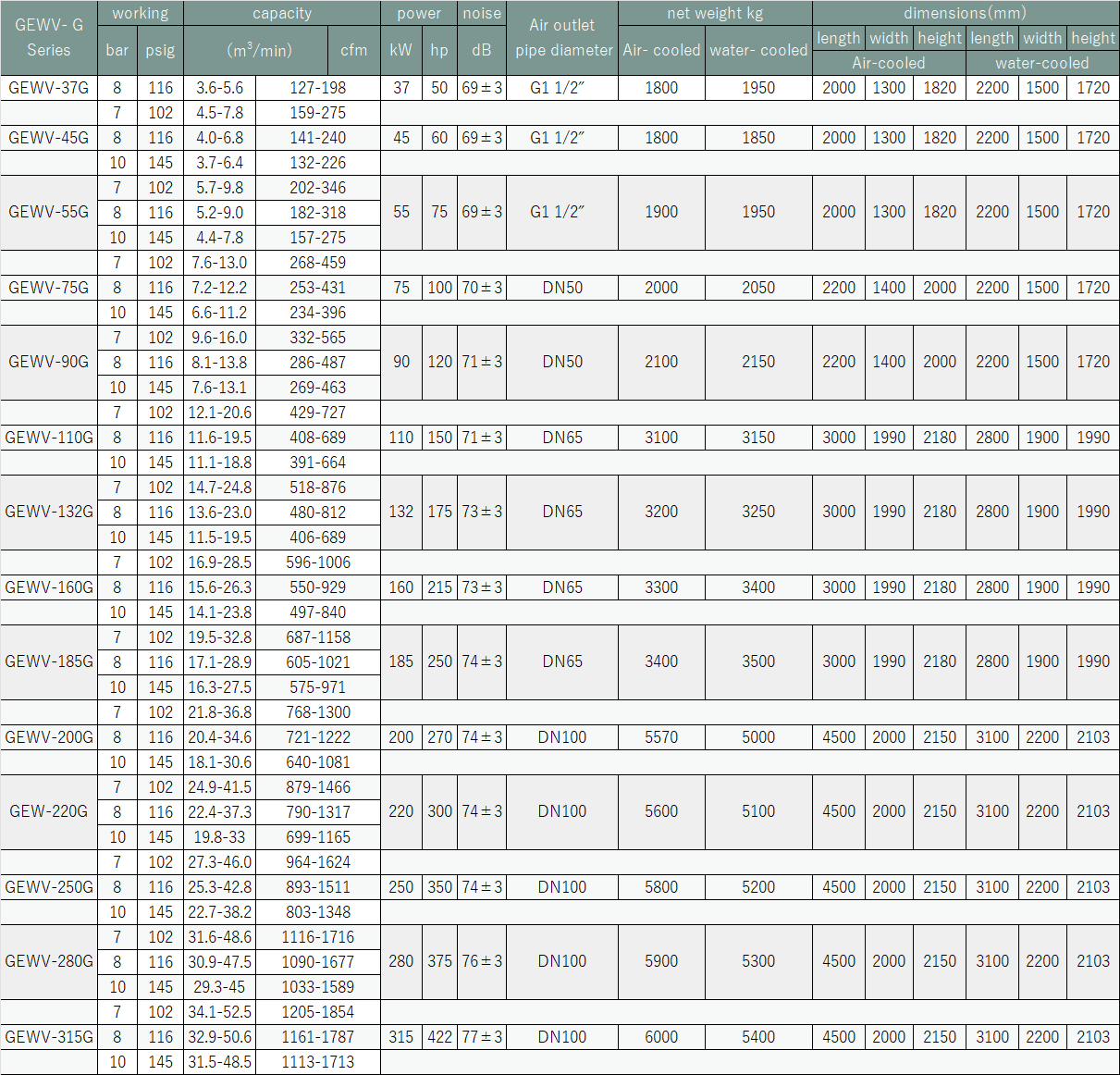The image size is (1120, 1075).
Task: Click the GEWV-110G model name
Action: click(x=49, y=438)
